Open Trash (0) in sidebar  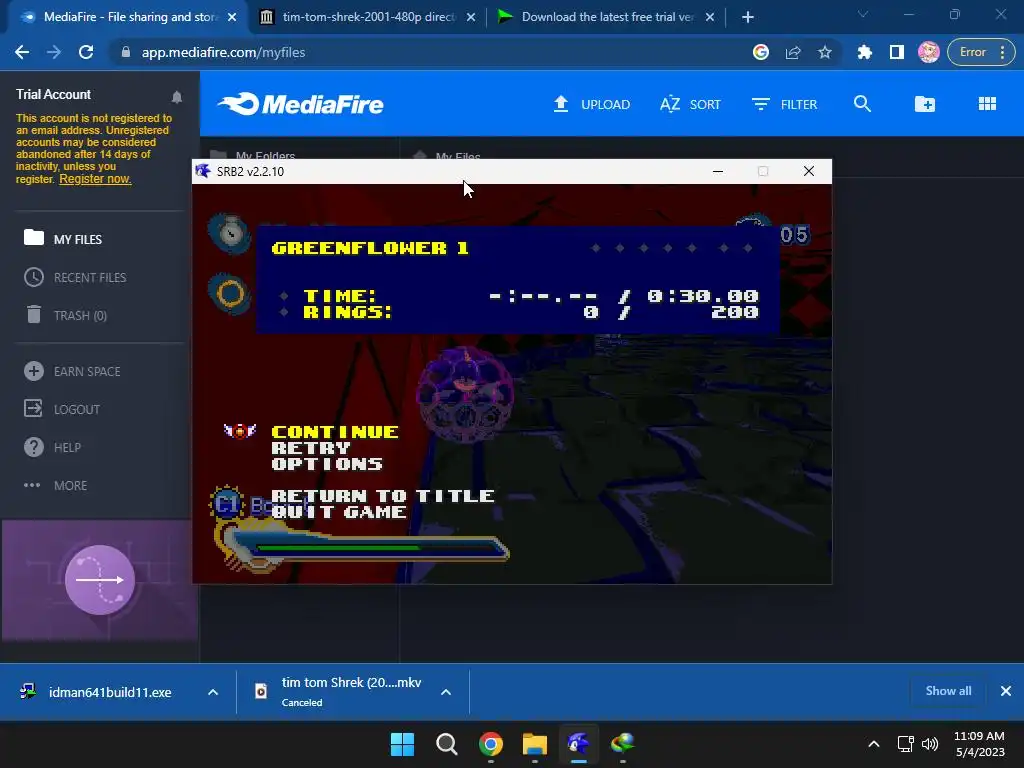[65, 315]
